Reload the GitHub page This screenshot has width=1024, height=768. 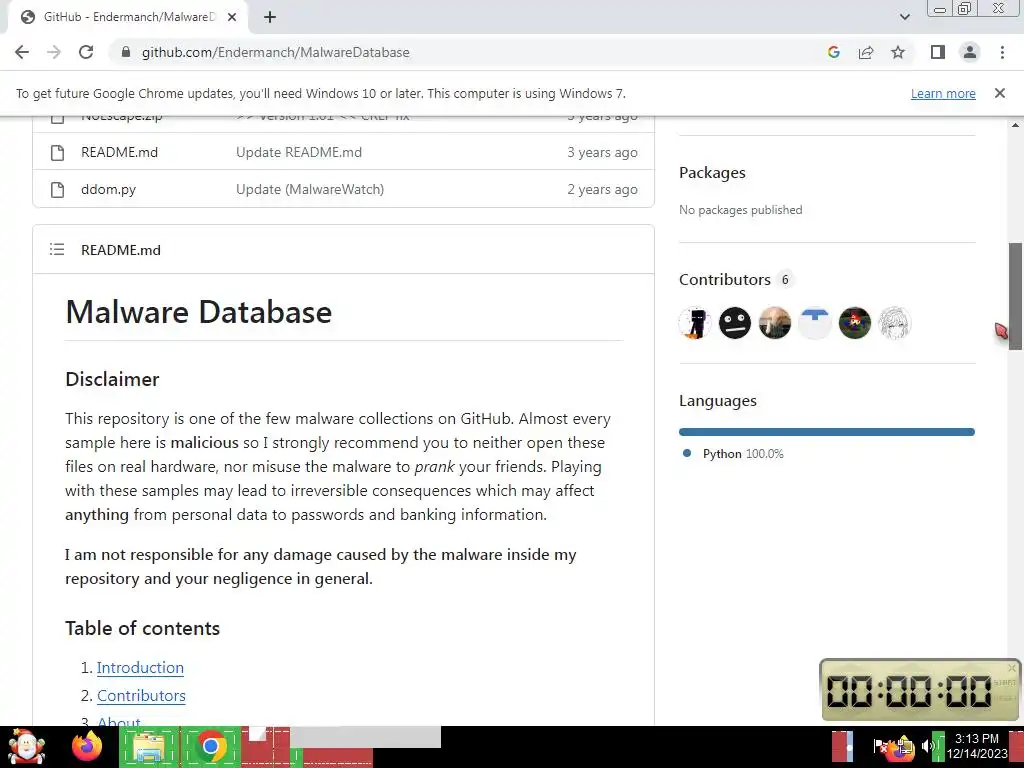point(86,52)
